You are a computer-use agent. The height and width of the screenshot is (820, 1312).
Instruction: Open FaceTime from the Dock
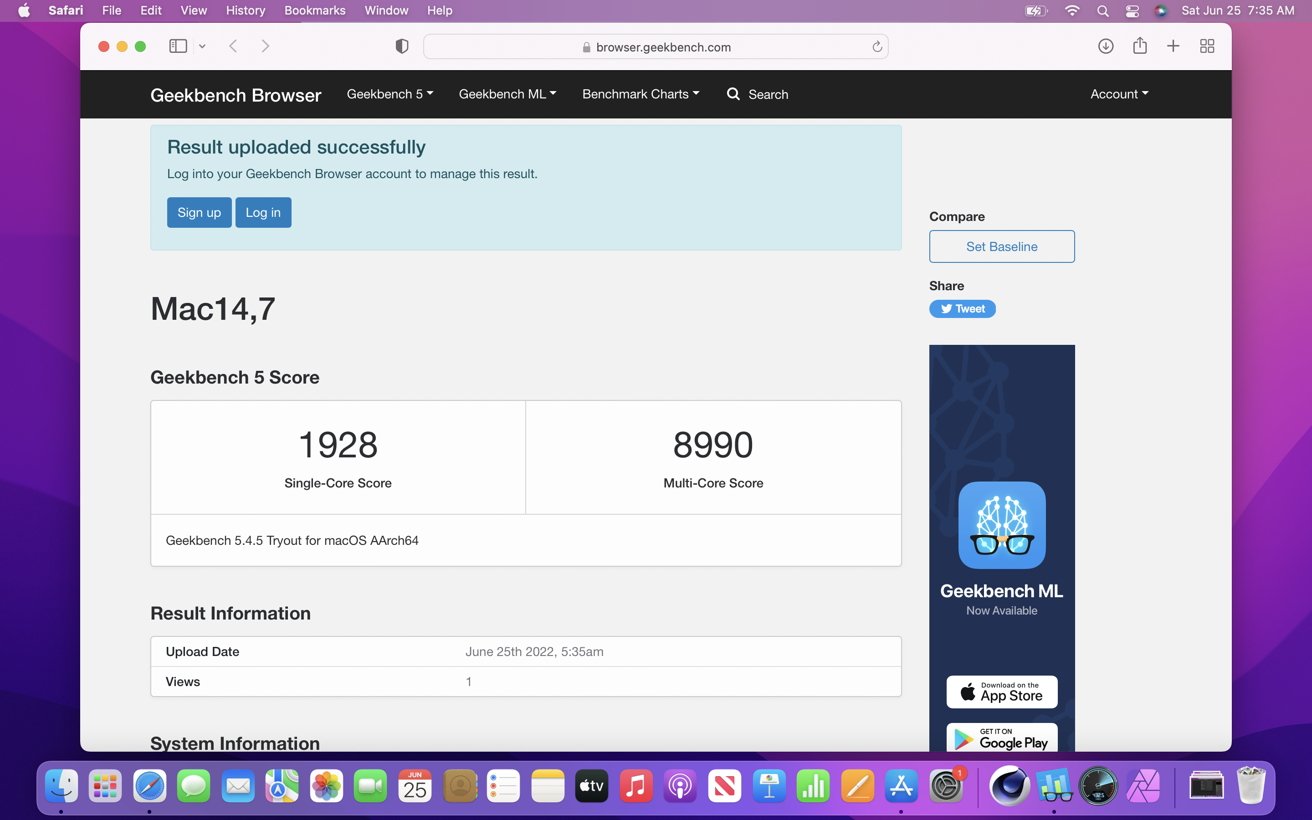point(371,786)
